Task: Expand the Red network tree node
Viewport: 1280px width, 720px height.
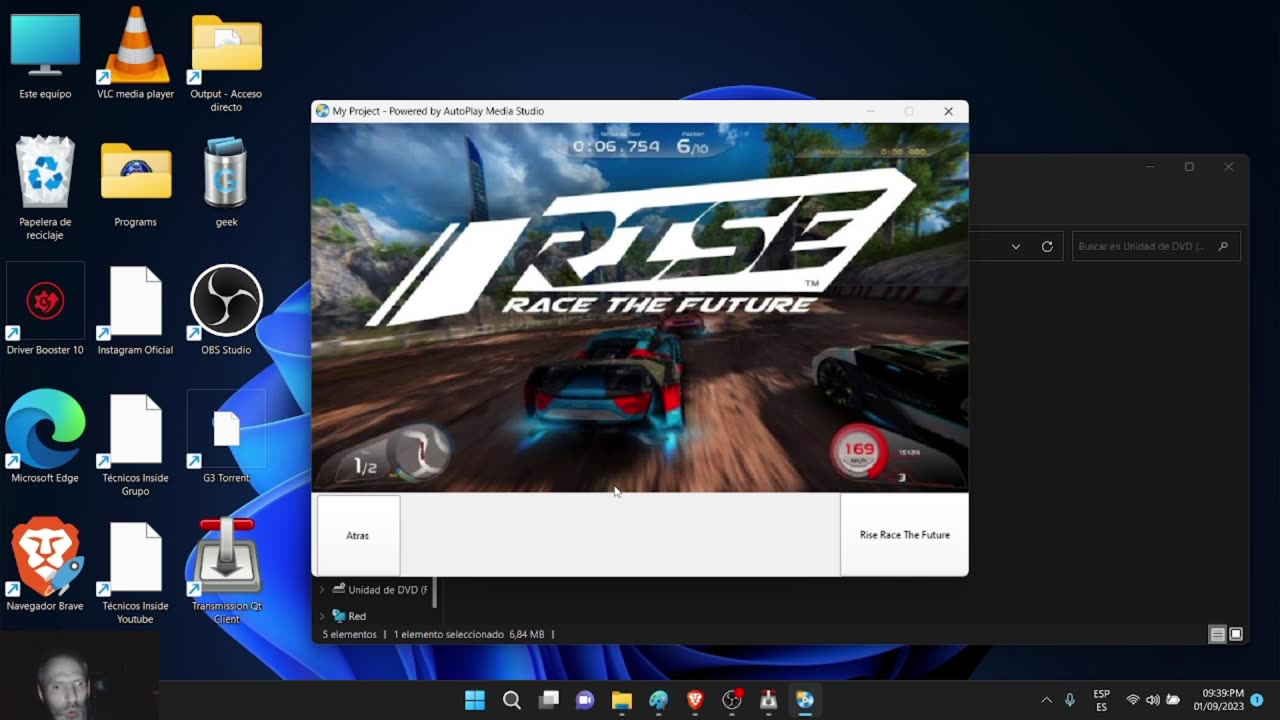Action: (x=322, y=616)
